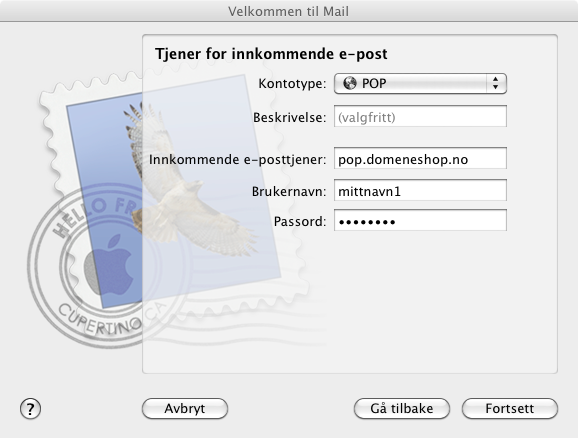Click the Innkommende e-posttjener: label
The image size is (578, 438).
238,160
